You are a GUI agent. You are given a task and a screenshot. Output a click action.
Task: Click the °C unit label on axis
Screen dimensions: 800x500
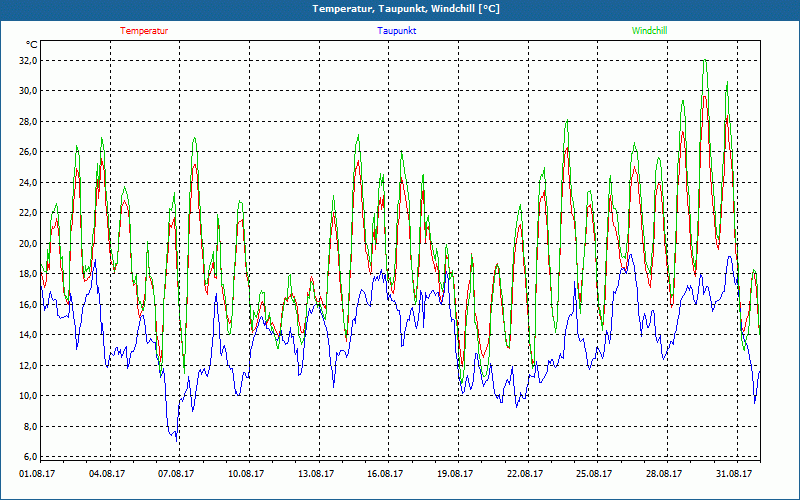pyautogui.click(x=32, y=45)
